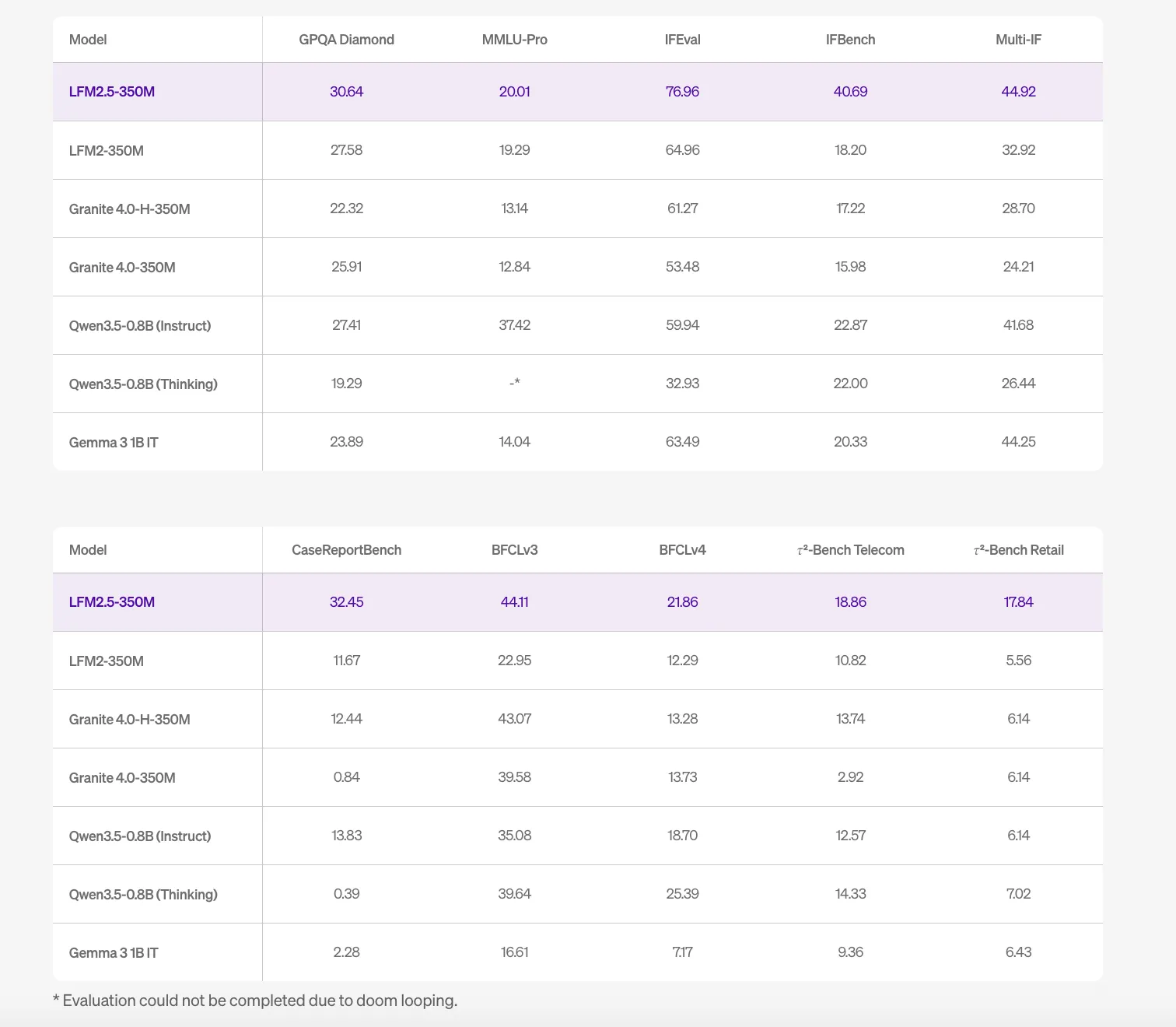Click the IFBench column header
Viewport: 1176px width, 1027px height.
(850, 40)
